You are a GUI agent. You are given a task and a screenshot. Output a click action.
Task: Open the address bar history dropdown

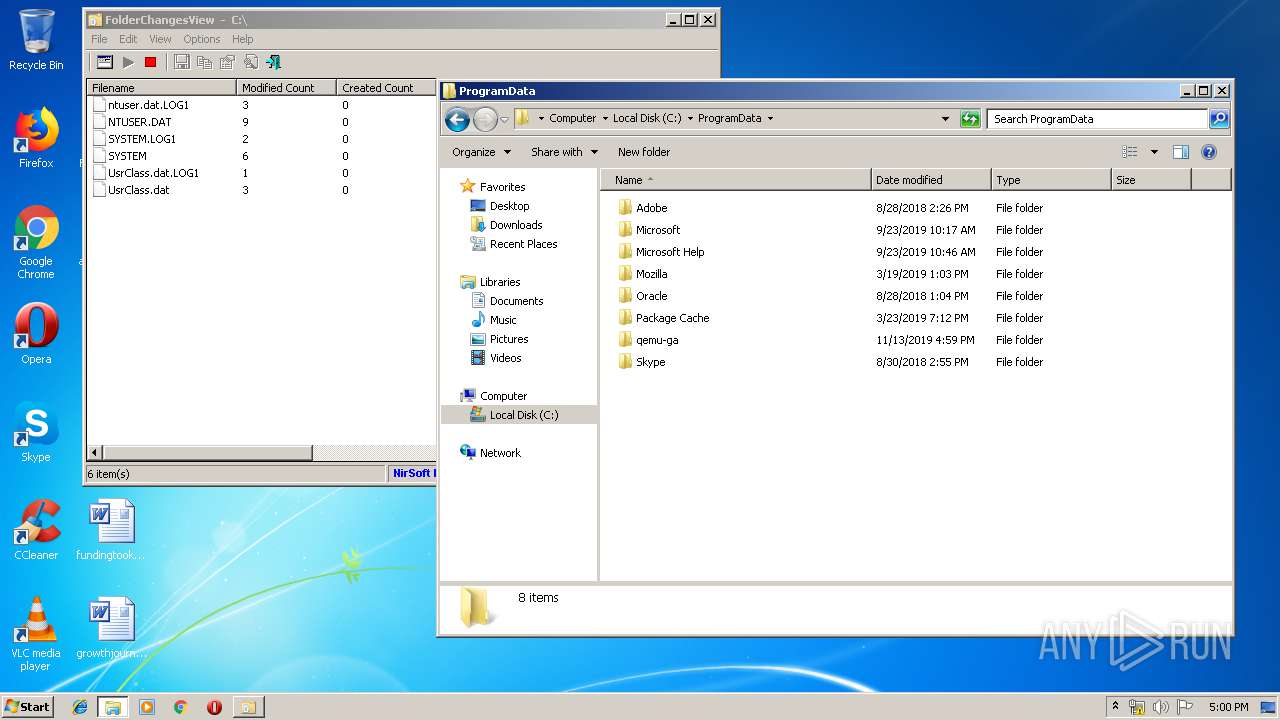pos(945,118)
